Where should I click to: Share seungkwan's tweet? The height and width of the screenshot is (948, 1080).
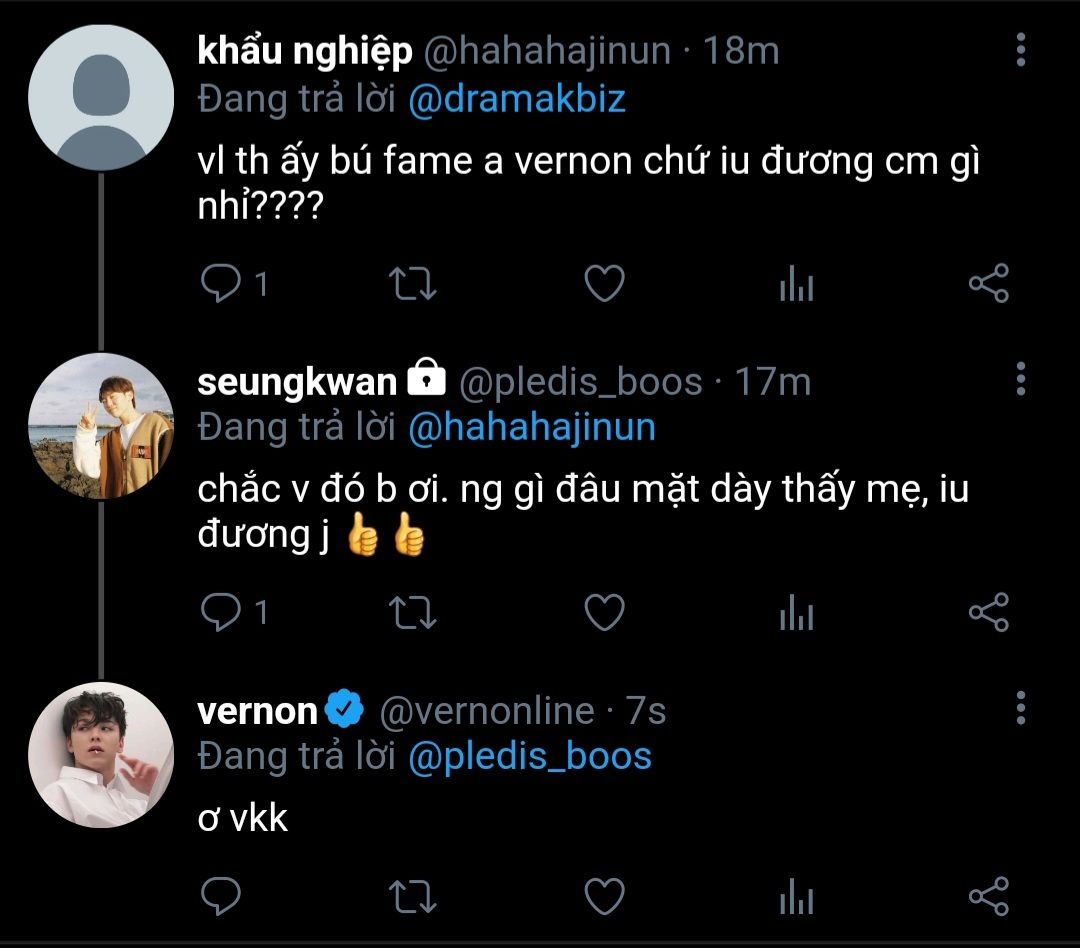pos(989,612)
